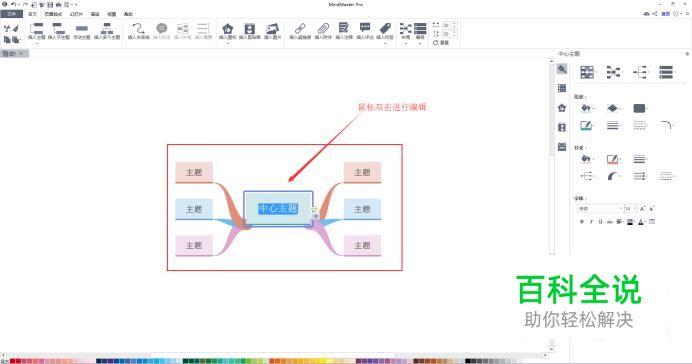
Task: Click the Insert Attachment paperclip icon
Action: (x=323, y=29)
